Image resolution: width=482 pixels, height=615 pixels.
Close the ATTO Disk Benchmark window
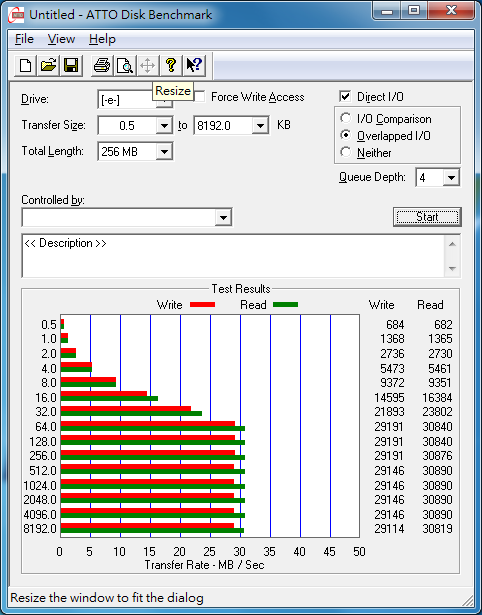[451, 11]
